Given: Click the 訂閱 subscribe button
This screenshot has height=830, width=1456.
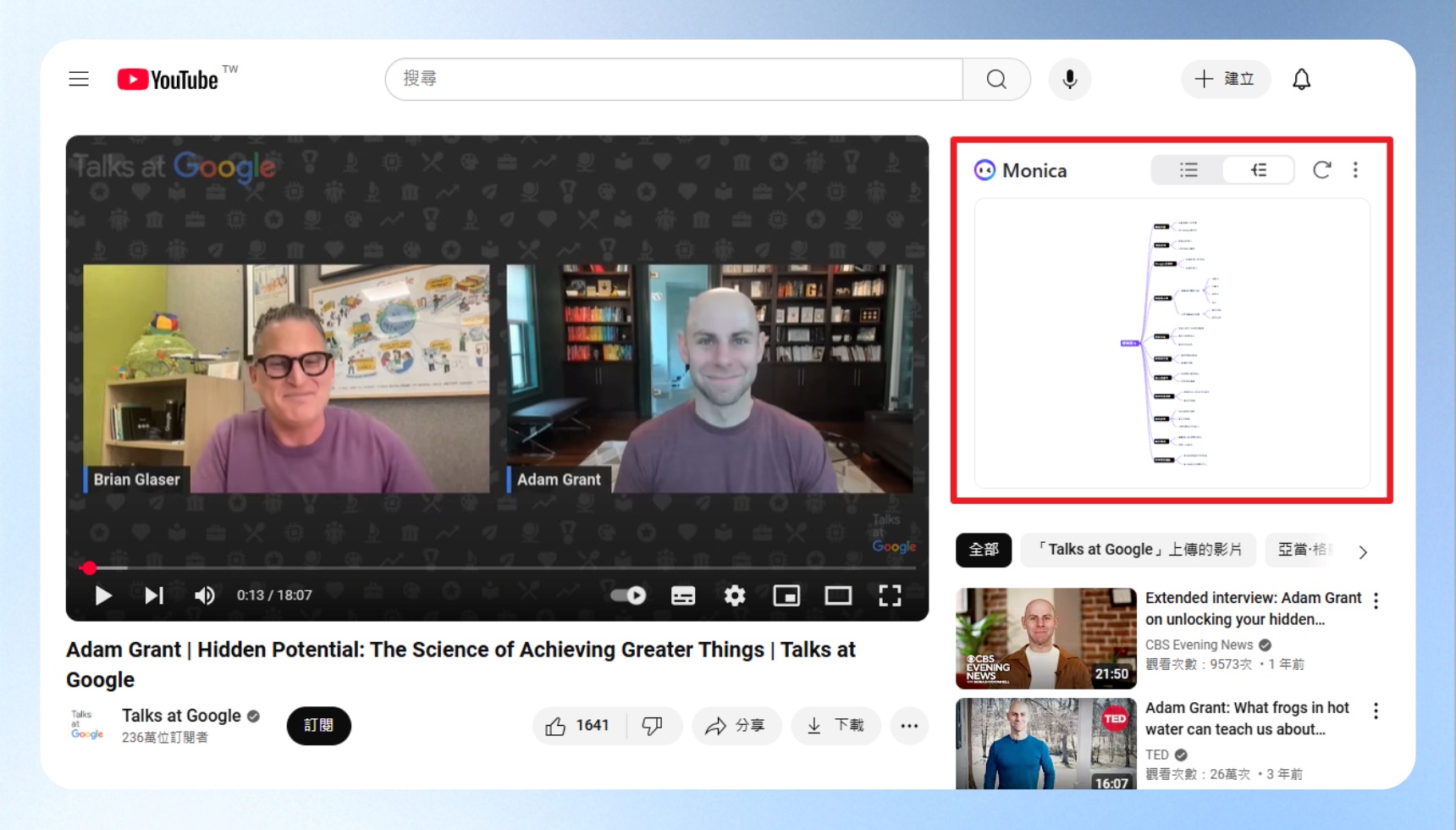Looking at the screenshot, I should click(318, 726).
